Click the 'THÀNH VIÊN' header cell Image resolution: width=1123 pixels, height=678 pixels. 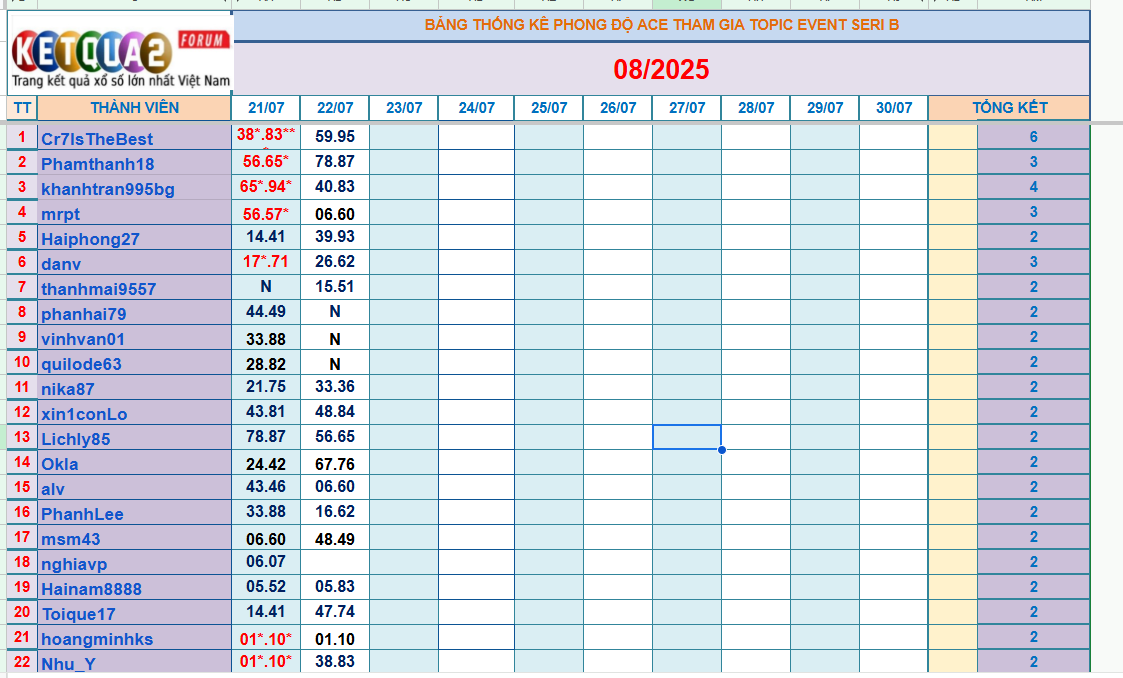135,108
